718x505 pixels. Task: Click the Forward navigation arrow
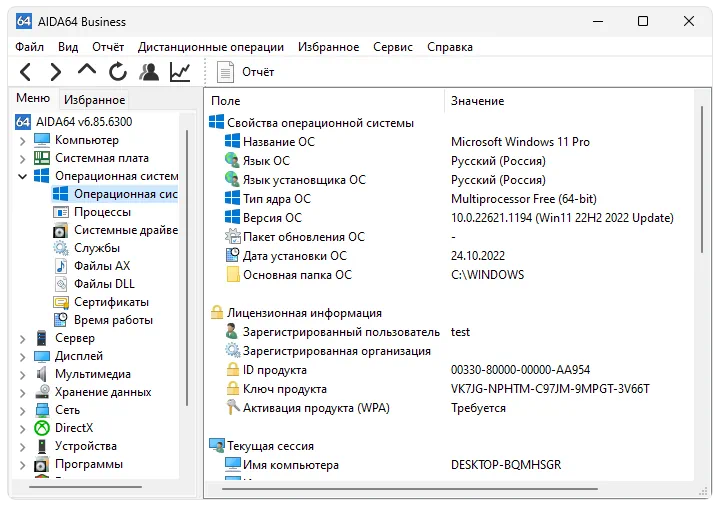(x=56, y=72)
